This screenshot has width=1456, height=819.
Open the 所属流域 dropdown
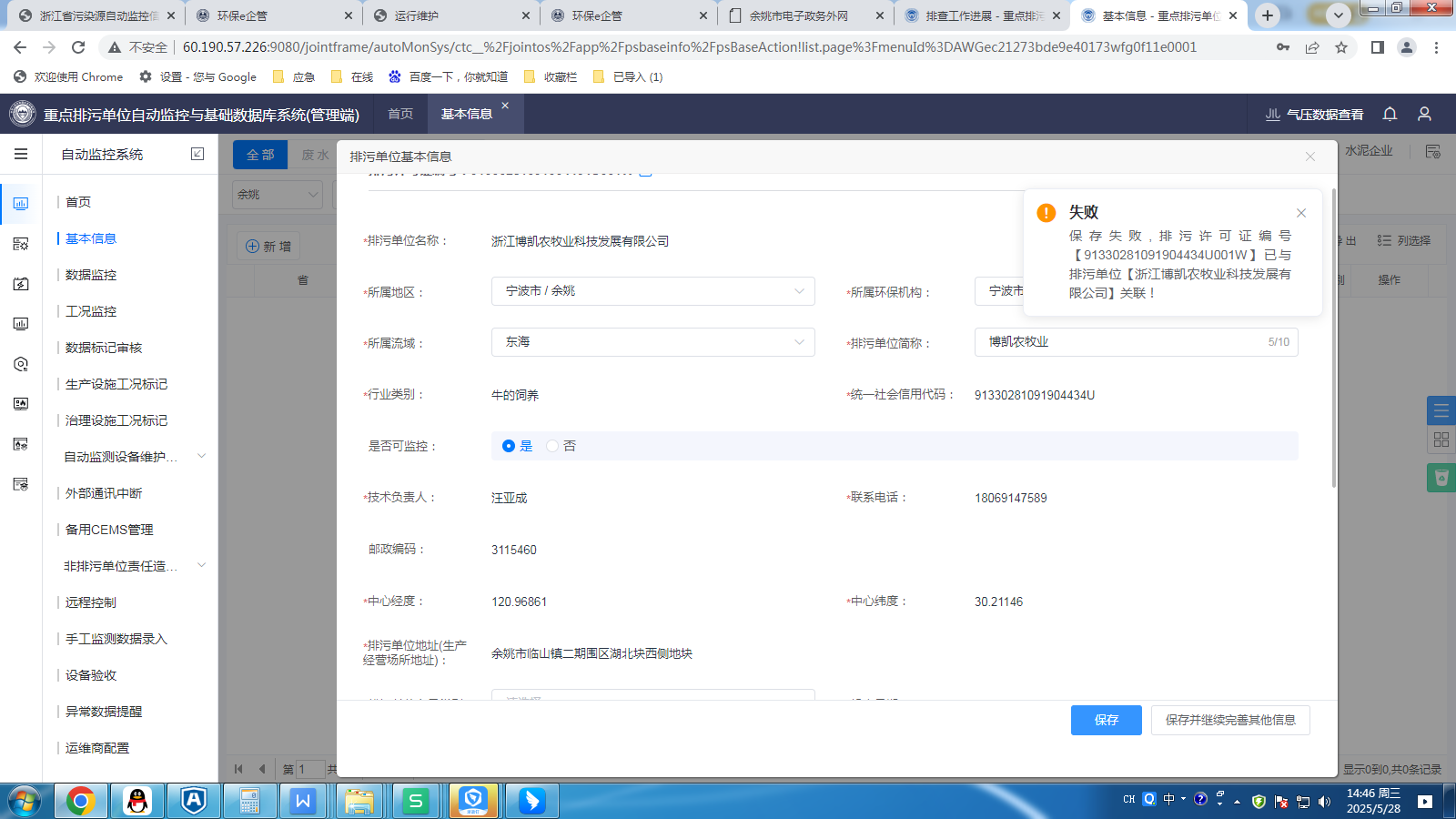coord(652,342)
